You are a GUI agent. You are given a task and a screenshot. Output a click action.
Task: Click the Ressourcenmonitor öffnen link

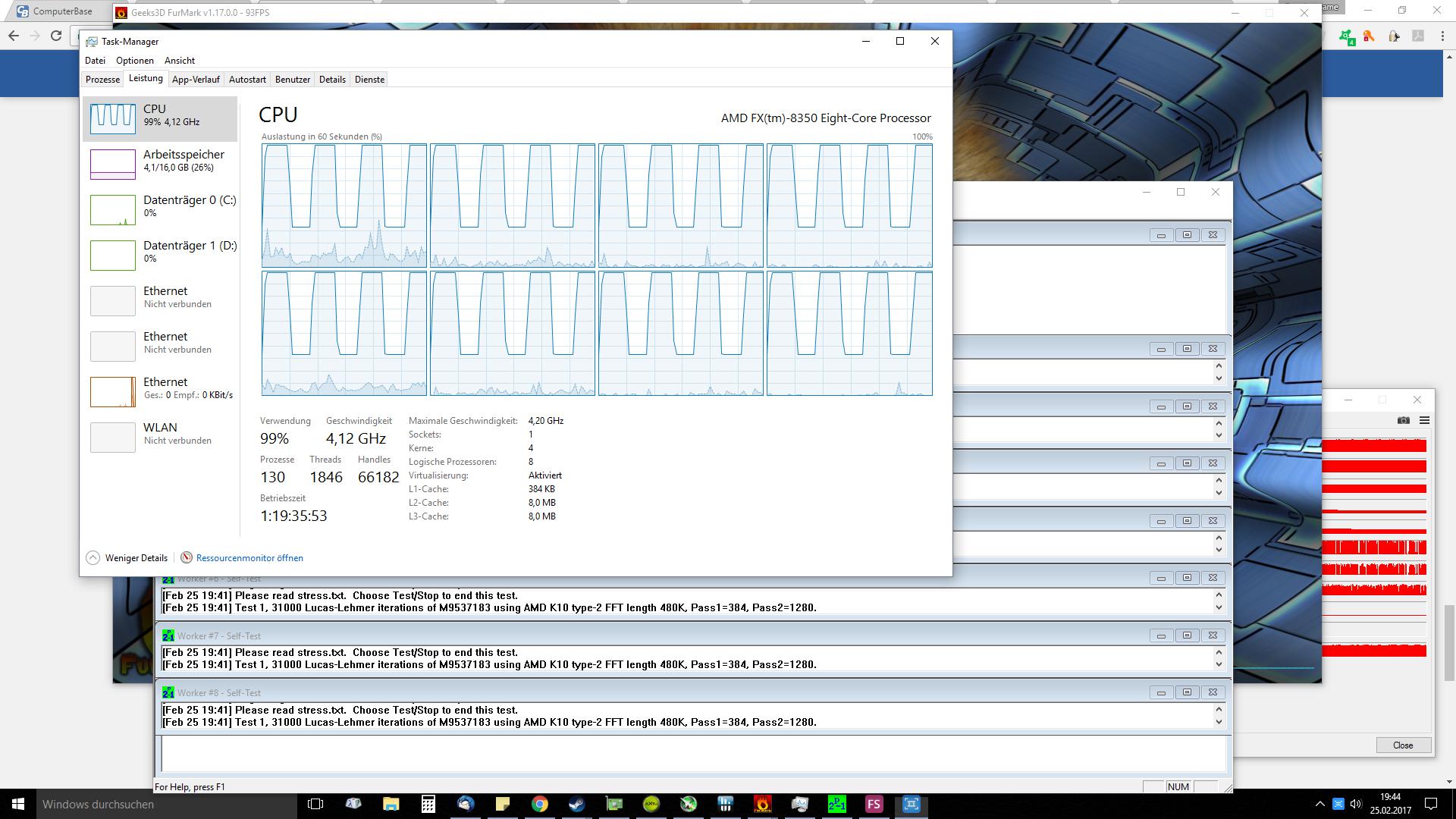(x=249, y=558)
